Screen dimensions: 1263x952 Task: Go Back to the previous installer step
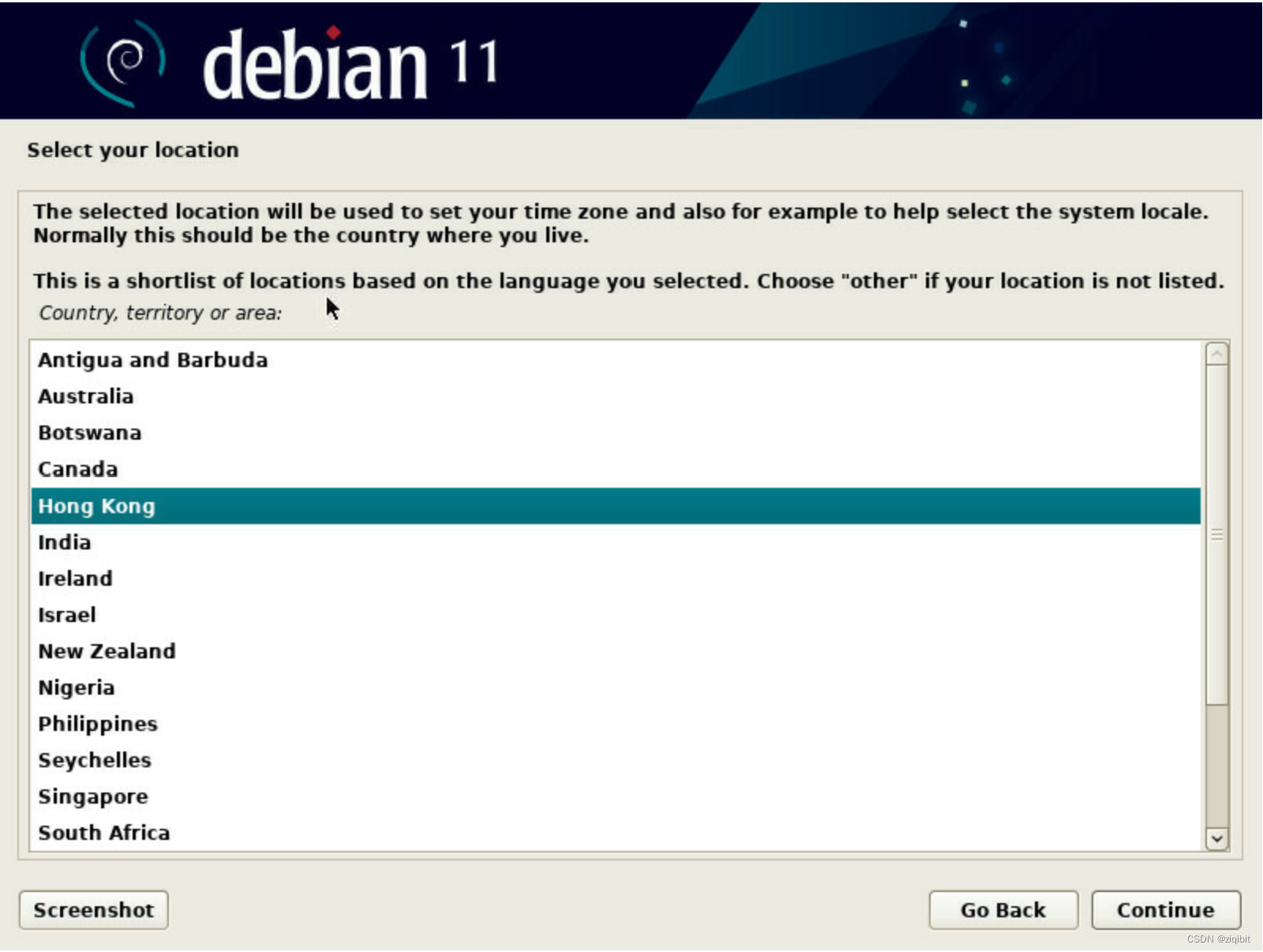[x=1003, y=910]
